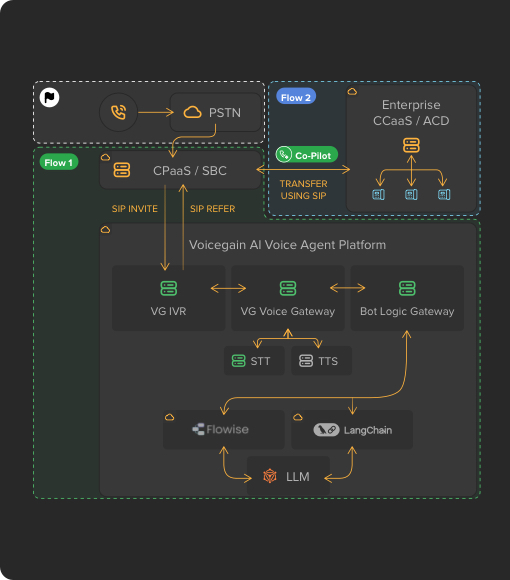The image size is (510, 580).
Task: Click the TTS label
Action: click(x=328, y=361)
